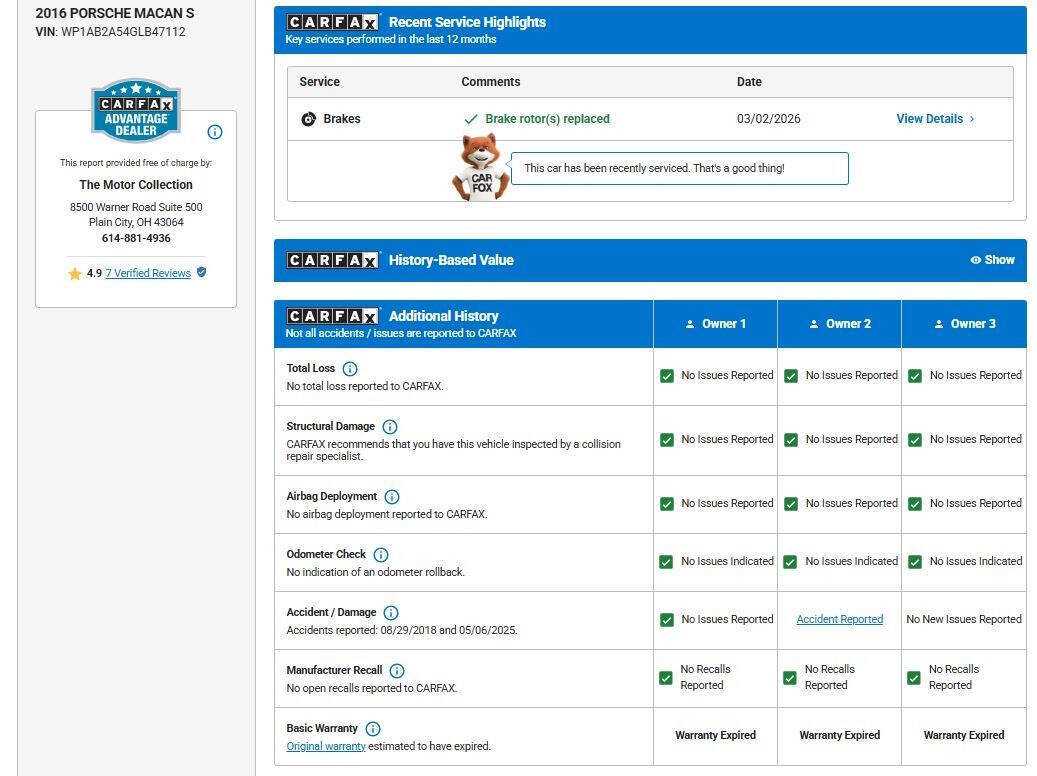Click the Brakes service disc icon
This screenshot has height=776, width=1037.
pos(308,119)
